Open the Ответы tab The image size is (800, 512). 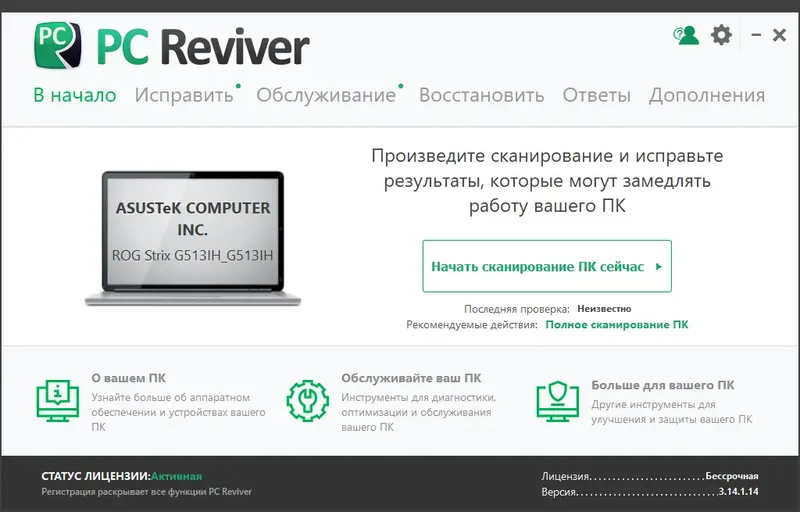[596, 95]
